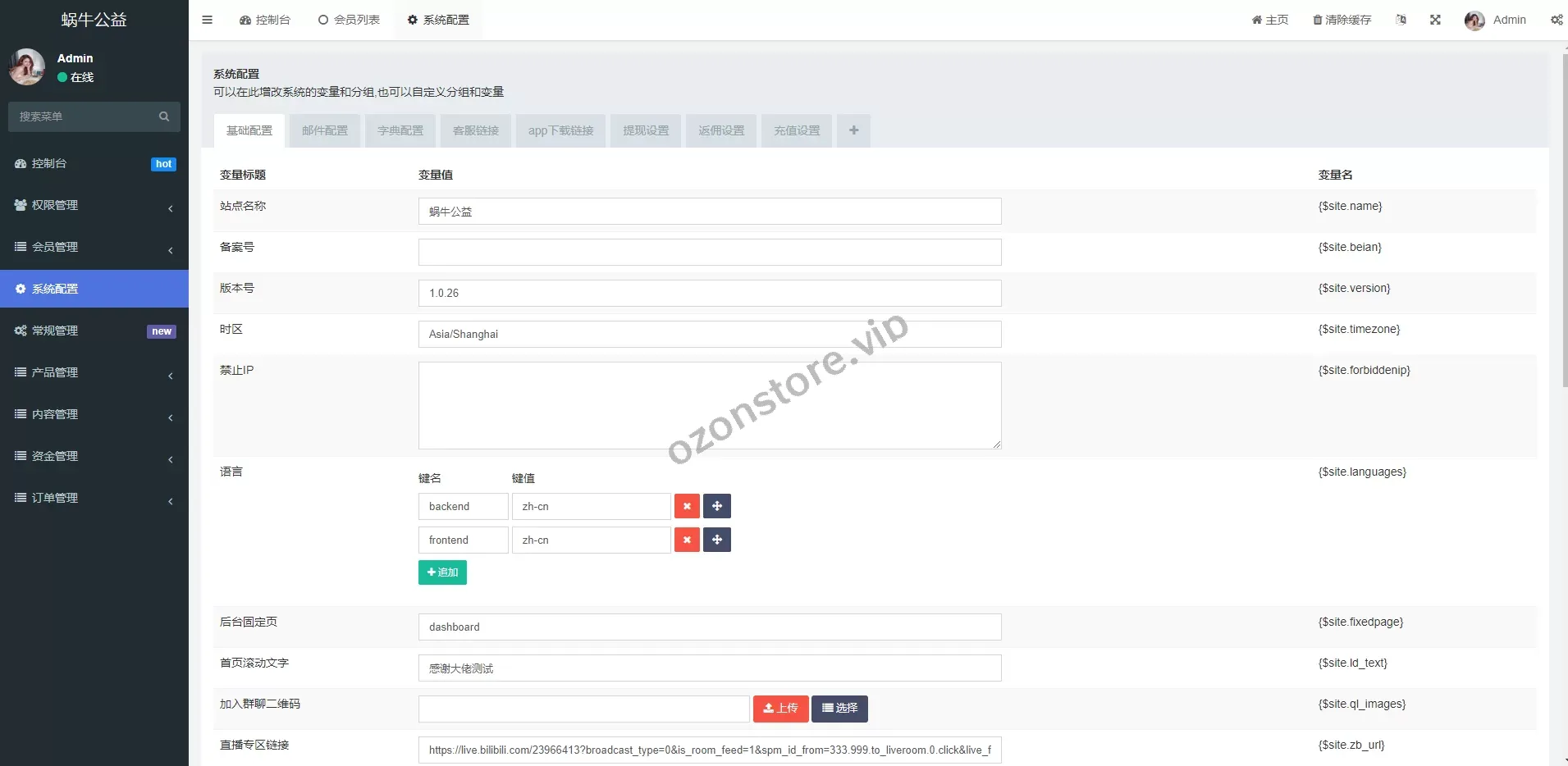Viewport: 1568px width, 766px height.
Task: Enter fullscreen using the expand icon
Action: click(x=1435, y=20)
